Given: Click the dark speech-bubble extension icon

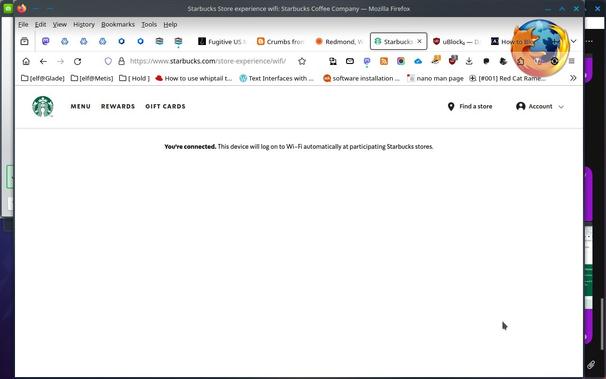Looking at the screenshot, I should pos(486,61).
